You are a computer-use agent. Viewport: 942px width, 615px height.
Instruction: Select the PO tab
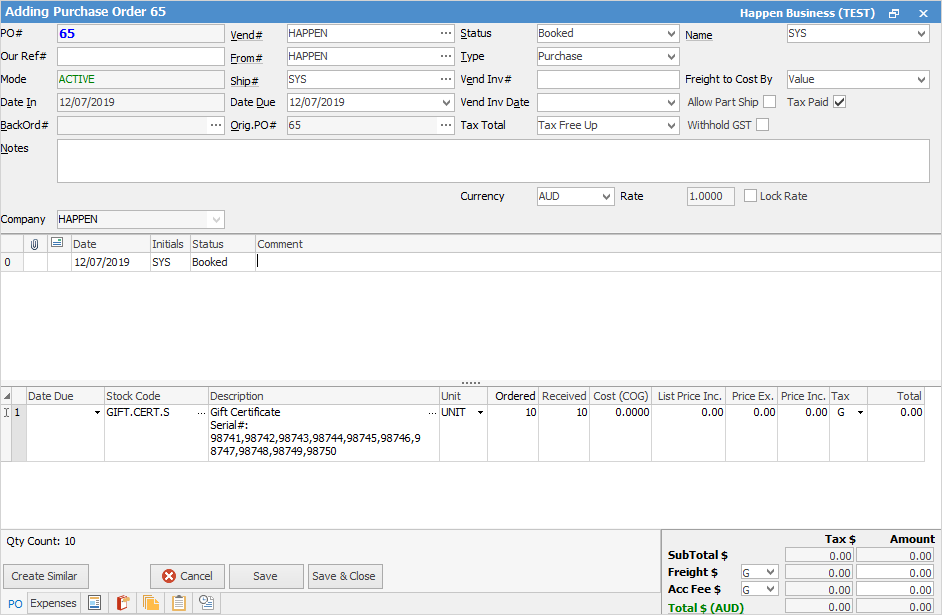click(15, 603)
